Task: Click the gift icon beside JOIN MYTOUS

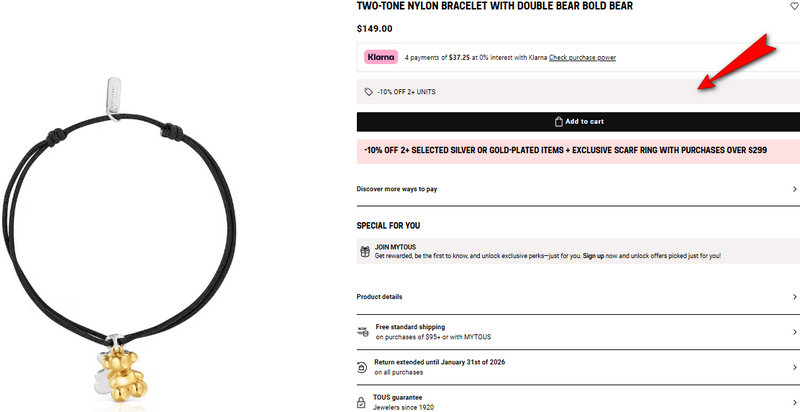Action: point(364,251)
